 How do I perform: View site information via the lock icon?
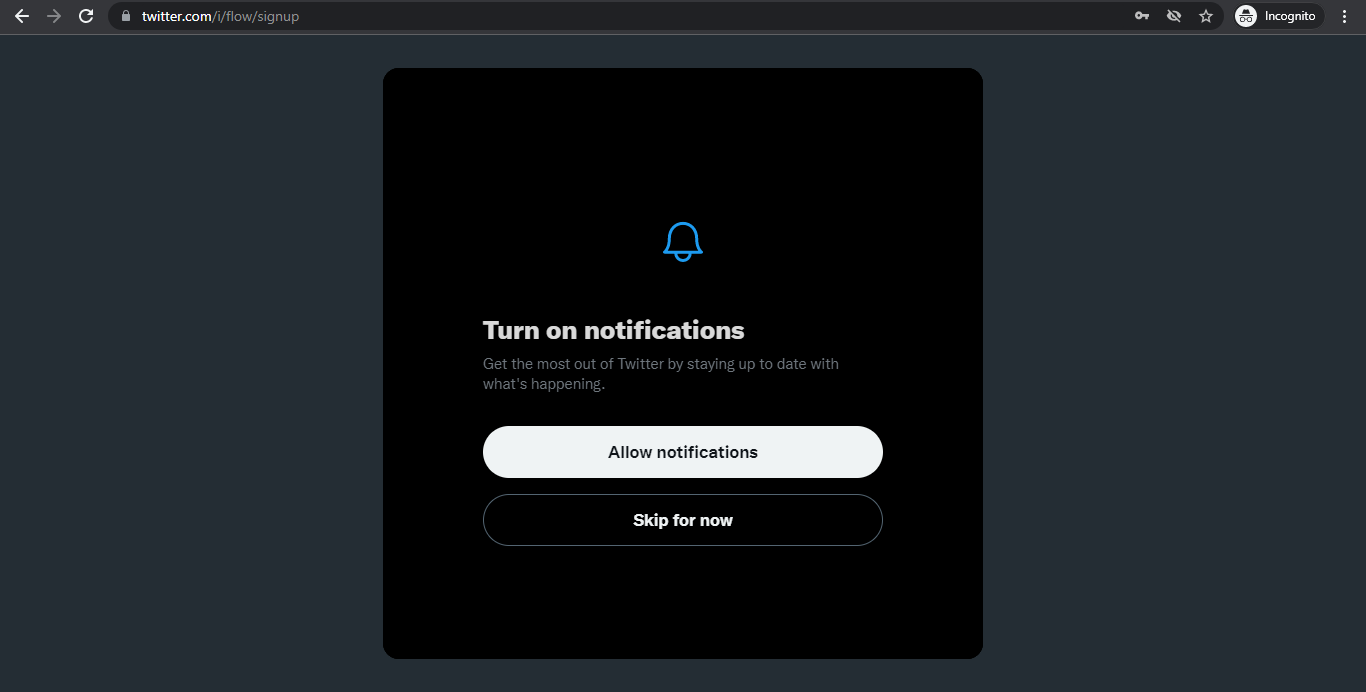125,16
